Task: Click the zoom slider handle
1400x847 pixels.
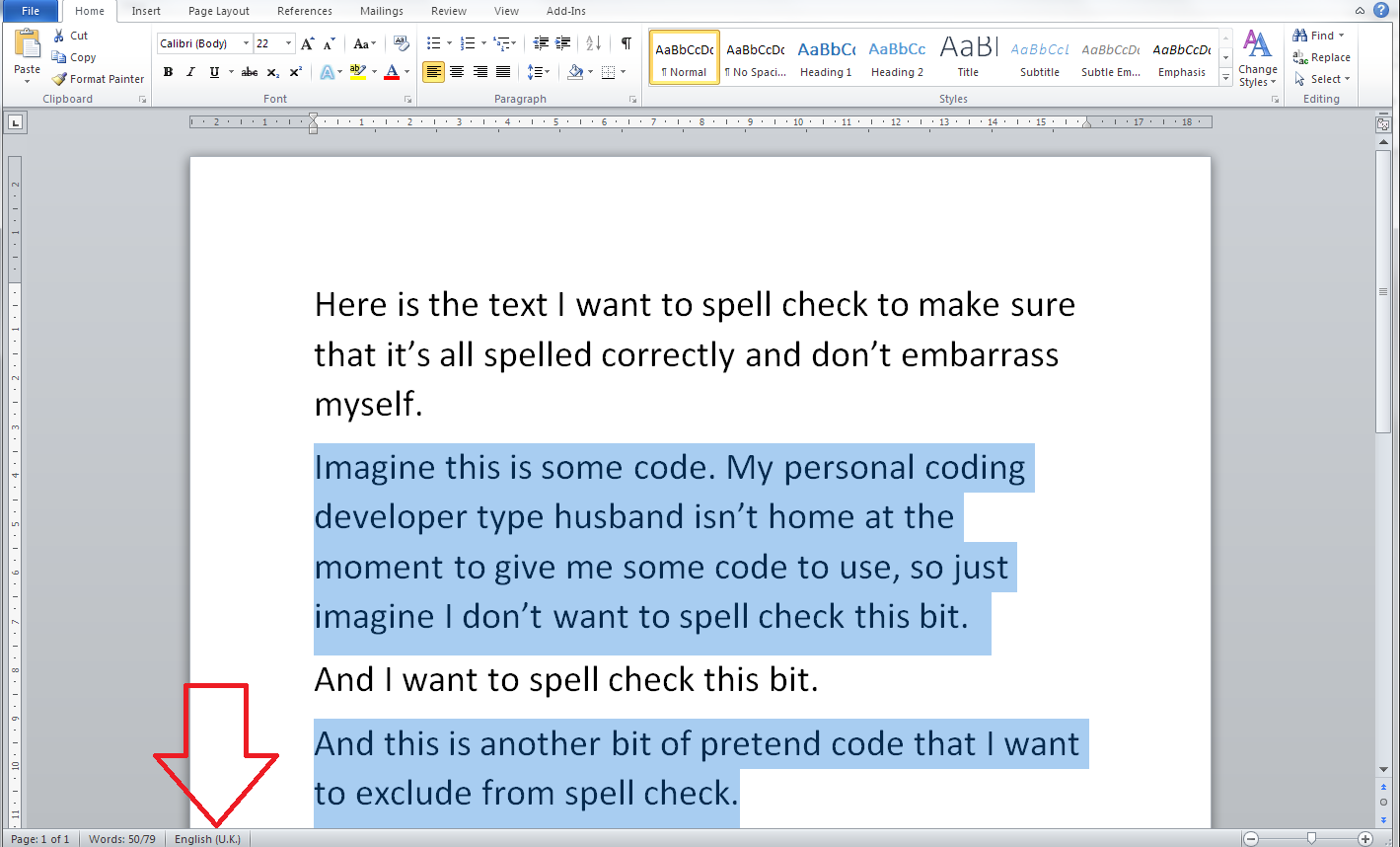Action: tap(1311, 838)
